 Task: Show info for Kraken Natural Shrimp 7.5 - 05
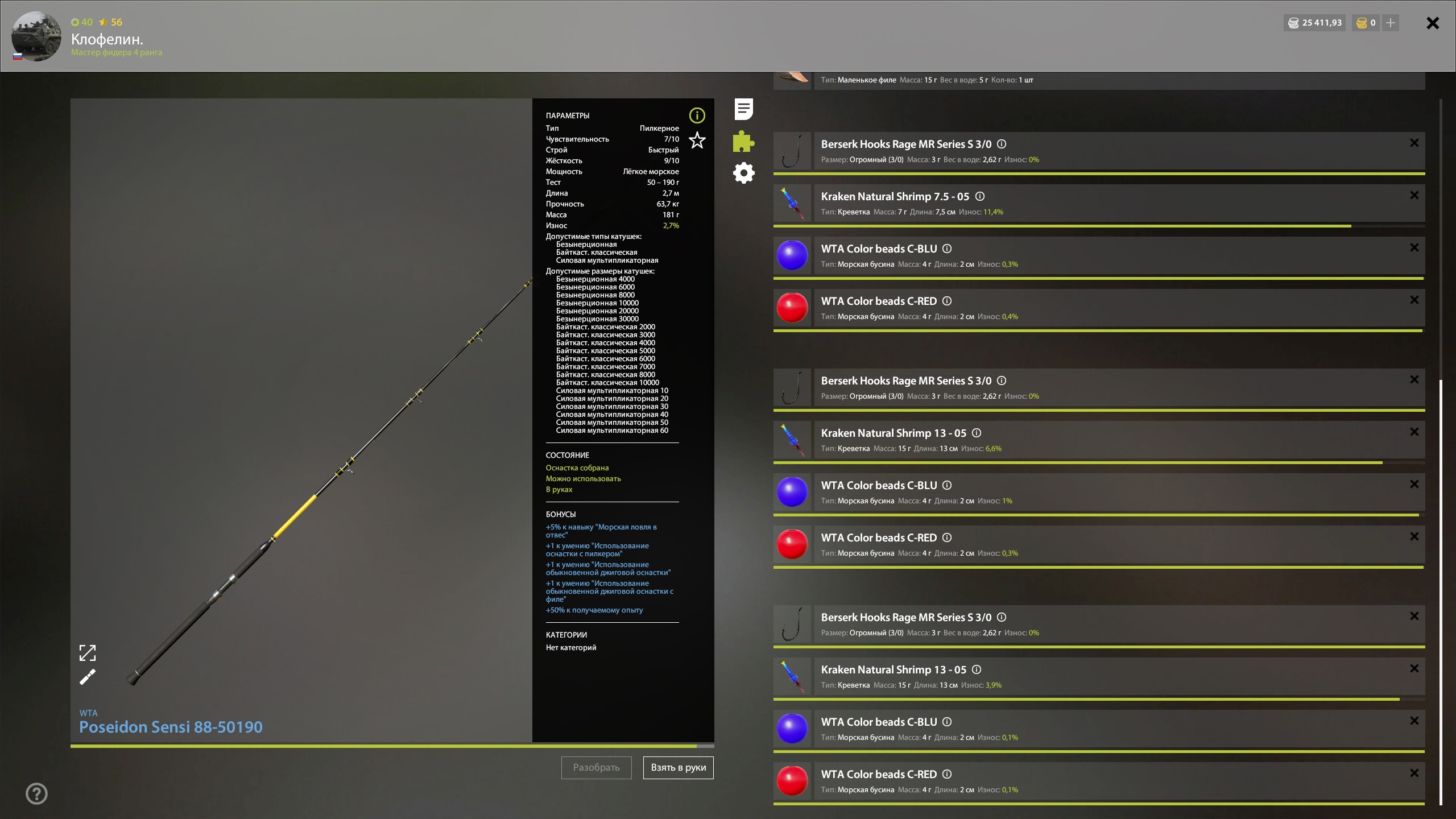point(980,196)
